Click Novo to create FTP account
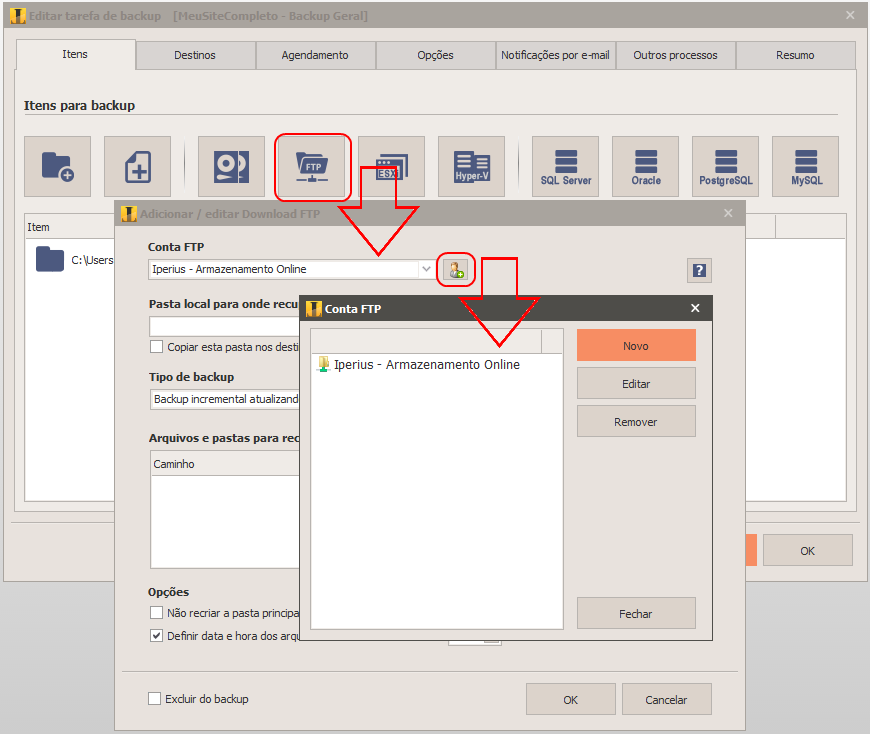Image resolution: width=870 pixels, height=734 pixels. (x=636, y=346)
